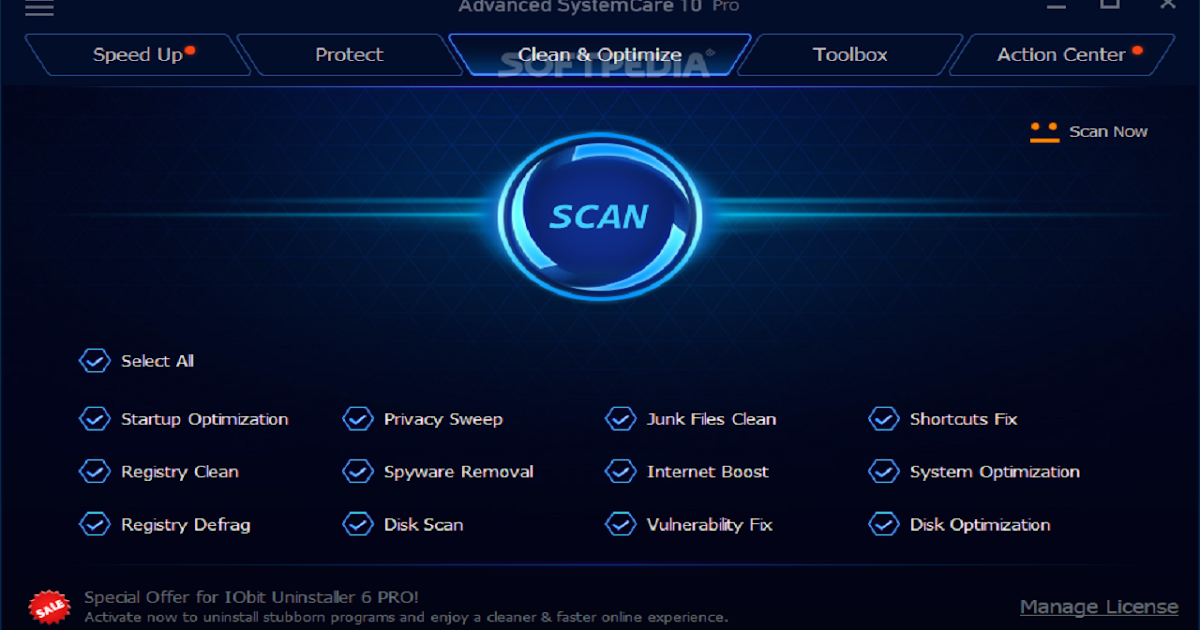1200x630 pixels.
Task: Click the large round SCAN button
Action: 600,216
